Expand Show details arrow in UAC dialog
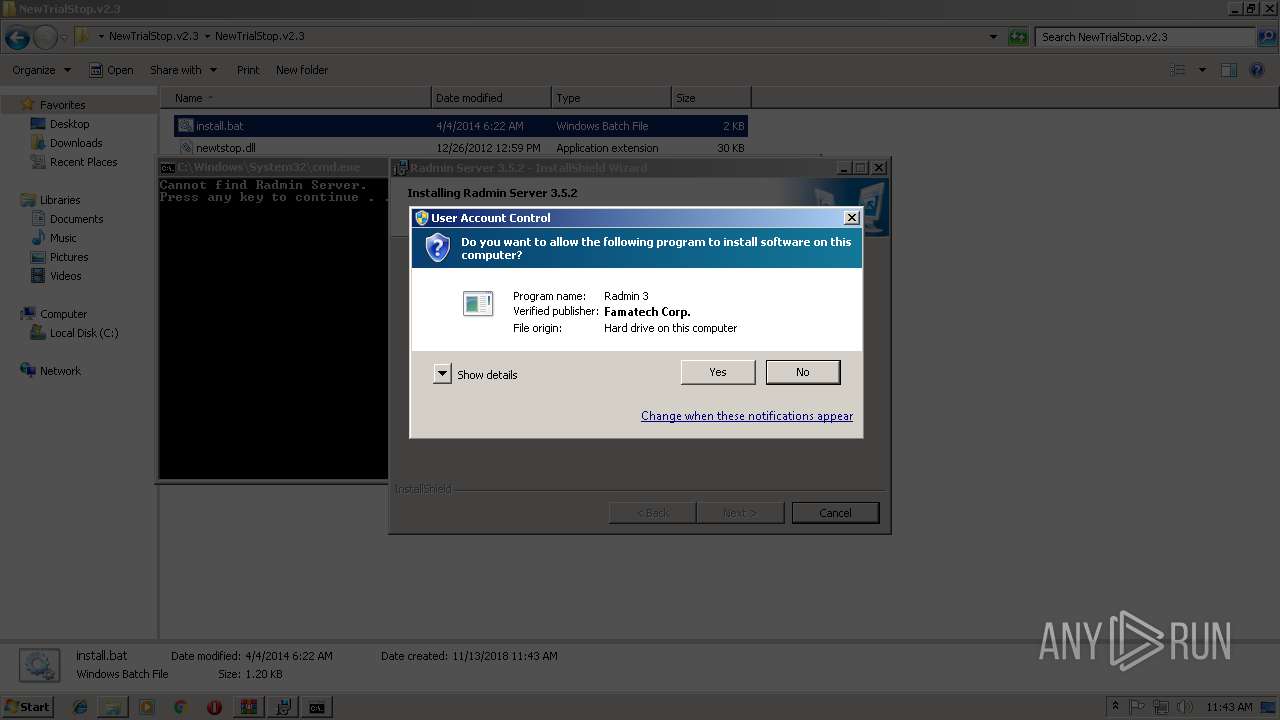Image resolution: width=1280 pixels, height=720 pixels. pos(442,374)
